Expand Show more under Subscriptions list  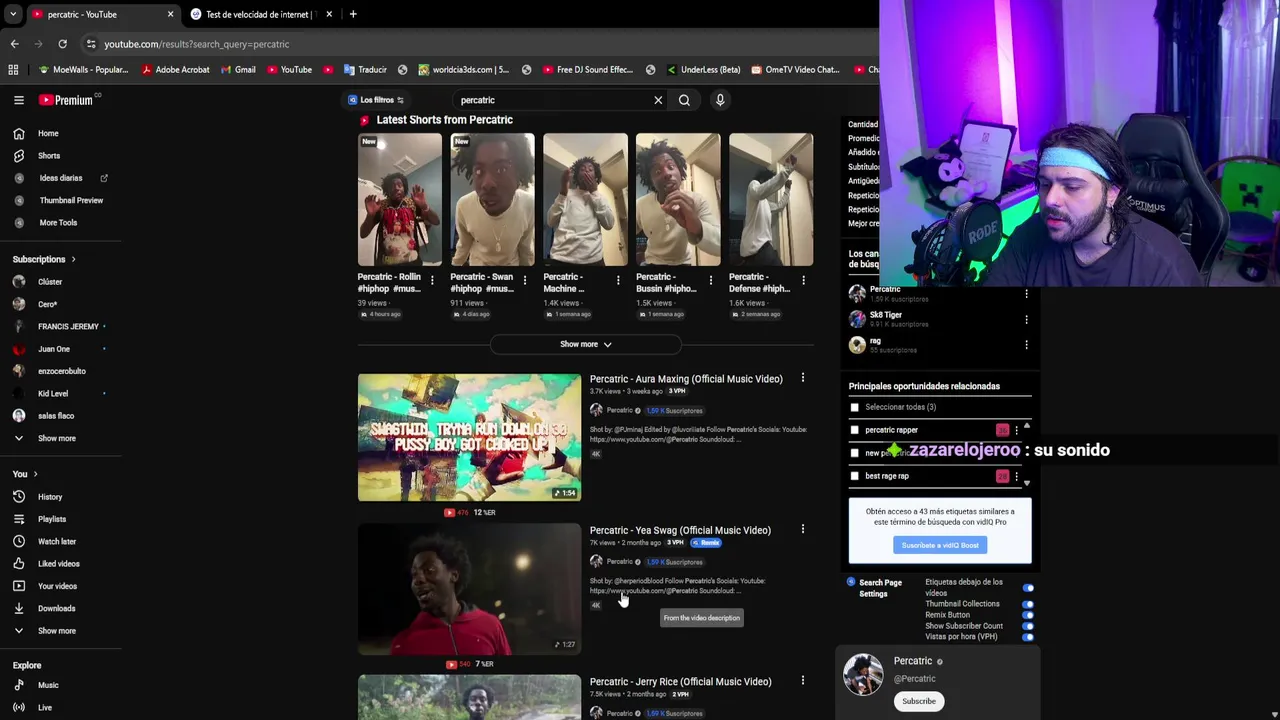click(57, 438)
